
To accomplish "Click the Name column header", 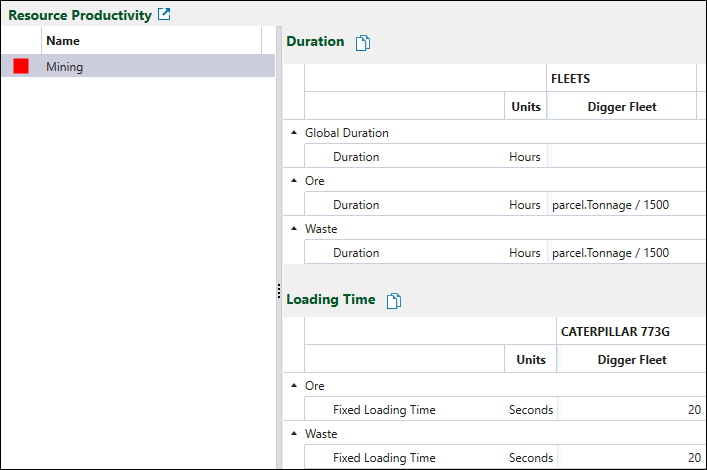I will pos(150,41).
